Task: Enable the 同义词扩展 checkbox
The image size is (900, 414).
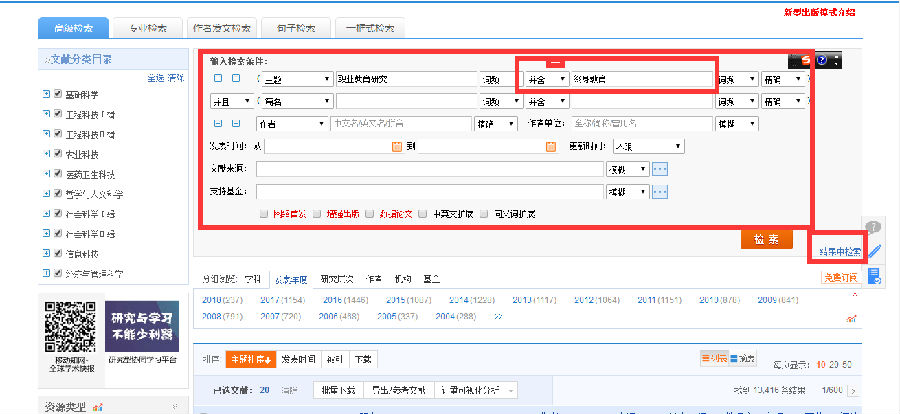Action: (x=484, y=214)
